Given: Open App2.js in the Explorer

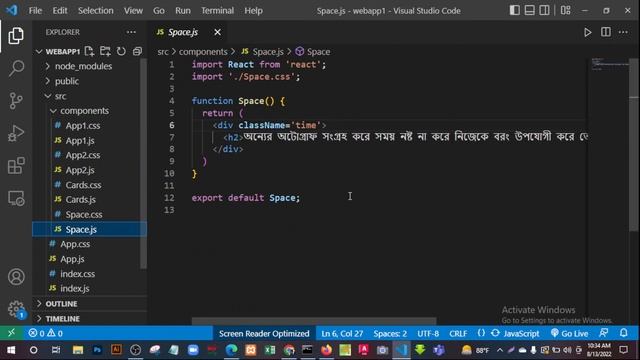Looking at the screenshot, I should tap(80, 170).
